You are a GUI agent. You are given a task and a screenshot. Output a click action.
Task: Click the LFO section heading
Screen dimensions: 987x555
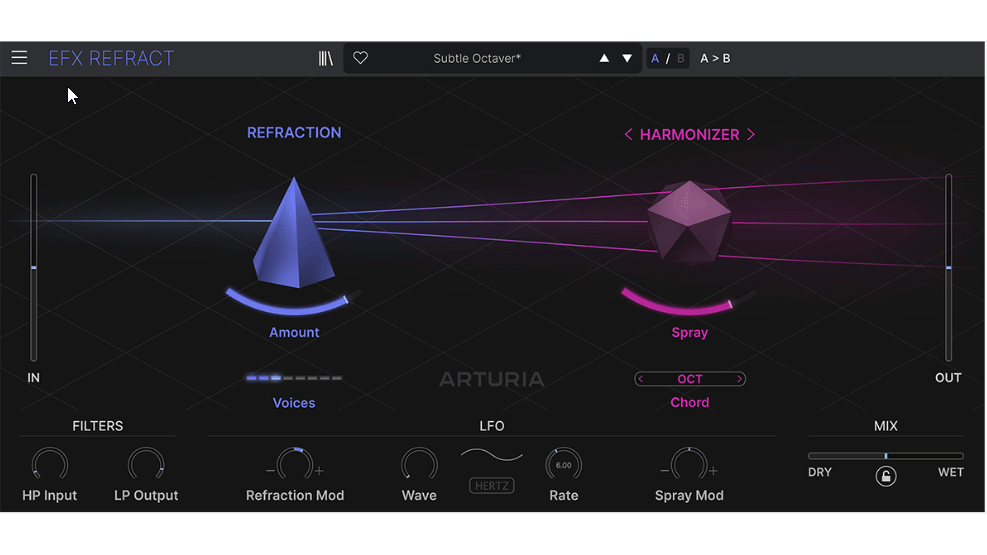coord(492,426)
